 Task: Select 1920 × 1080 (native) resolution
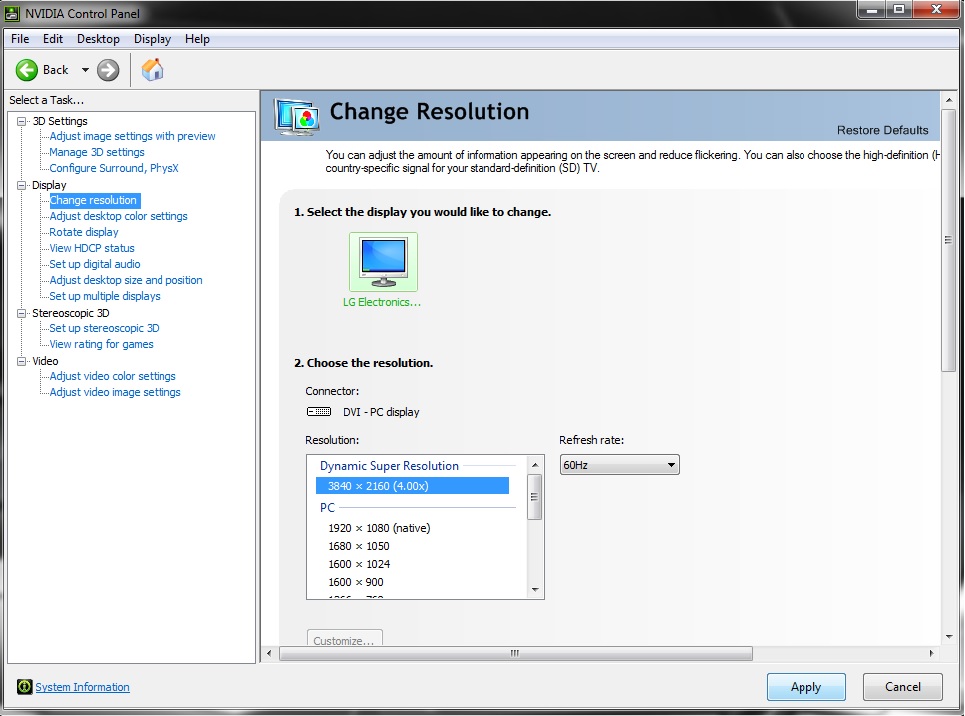click(x=379, y=528)
